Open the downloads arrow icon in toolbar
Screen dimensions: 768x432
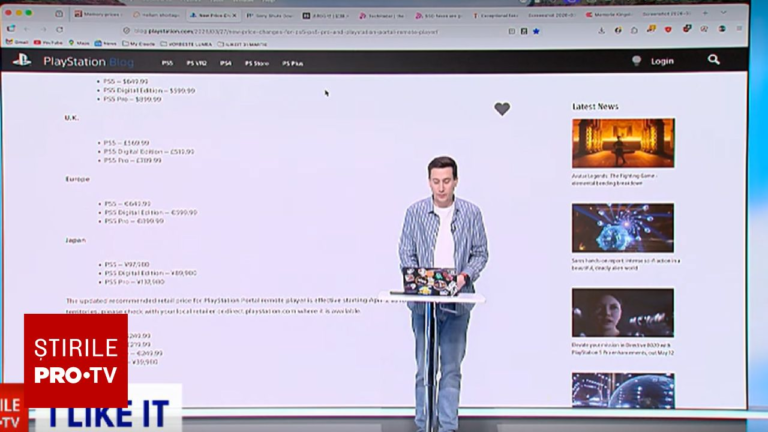[x=601, y=30]
